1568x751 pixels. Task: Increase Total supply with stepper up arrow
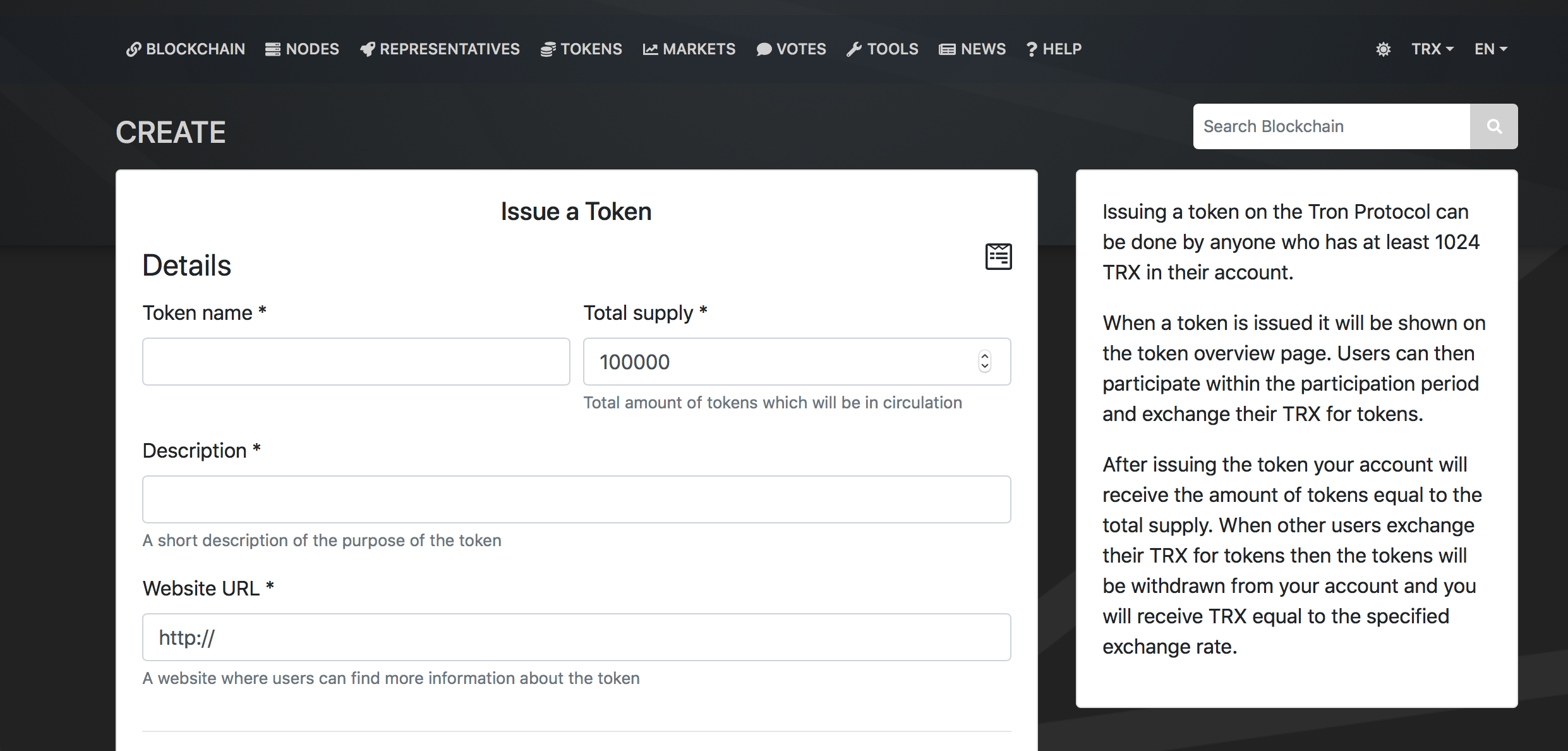[x=984, y=356]
